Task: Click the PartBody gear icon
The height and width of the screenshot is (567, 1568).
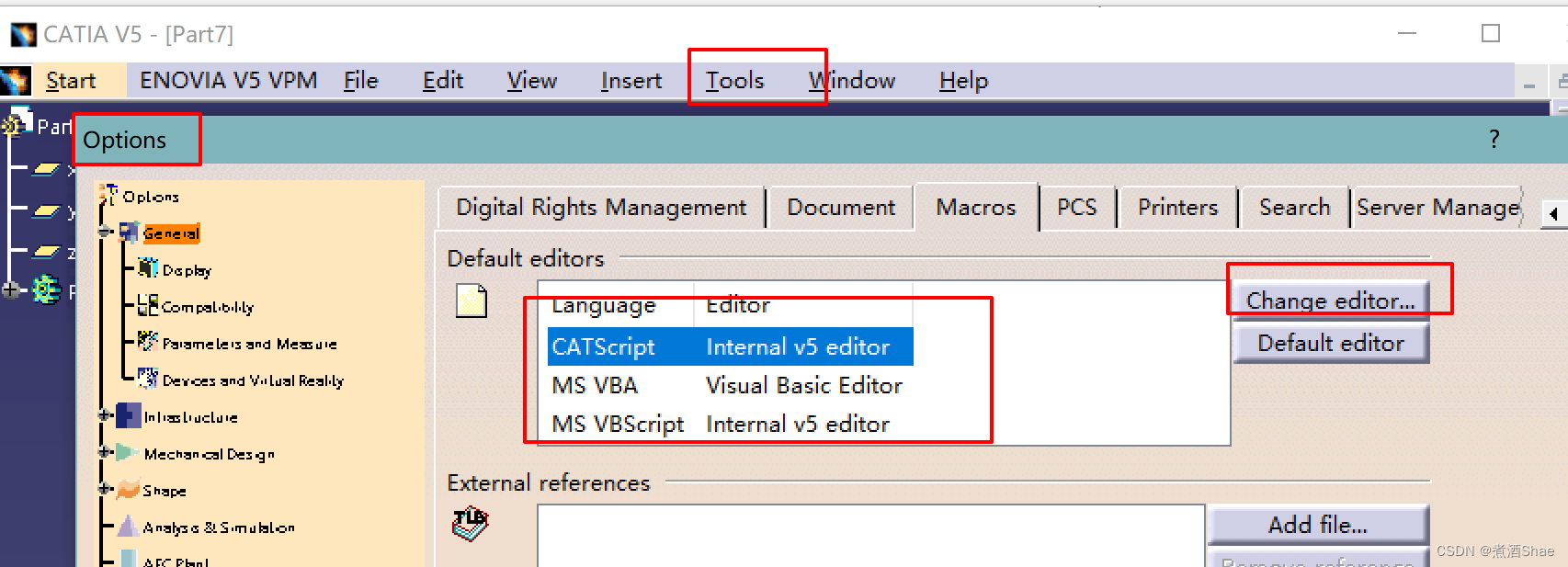Action: click(46, 290)
